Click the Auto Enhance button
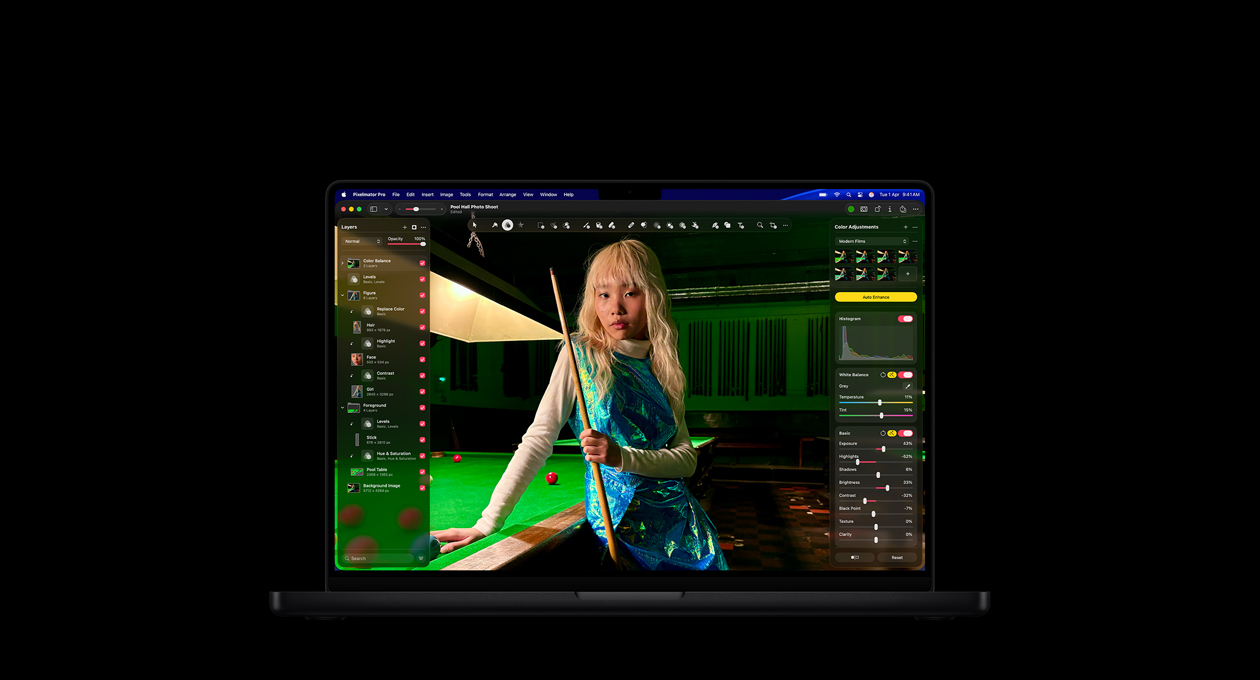The width and height of the screenshot is (1260, 680). [876, 296]
